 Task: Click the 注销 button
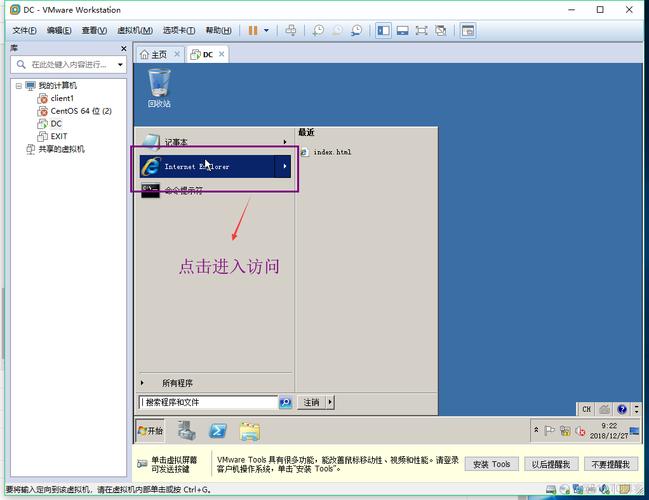click(311, 402)
